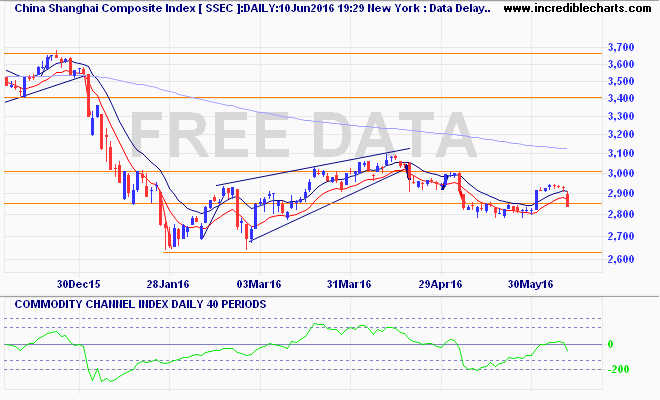This screenshot has width=660, height=400.
Task: Click the '[ SSEC ]' ticker symbol in title
Action: [218, 8]
